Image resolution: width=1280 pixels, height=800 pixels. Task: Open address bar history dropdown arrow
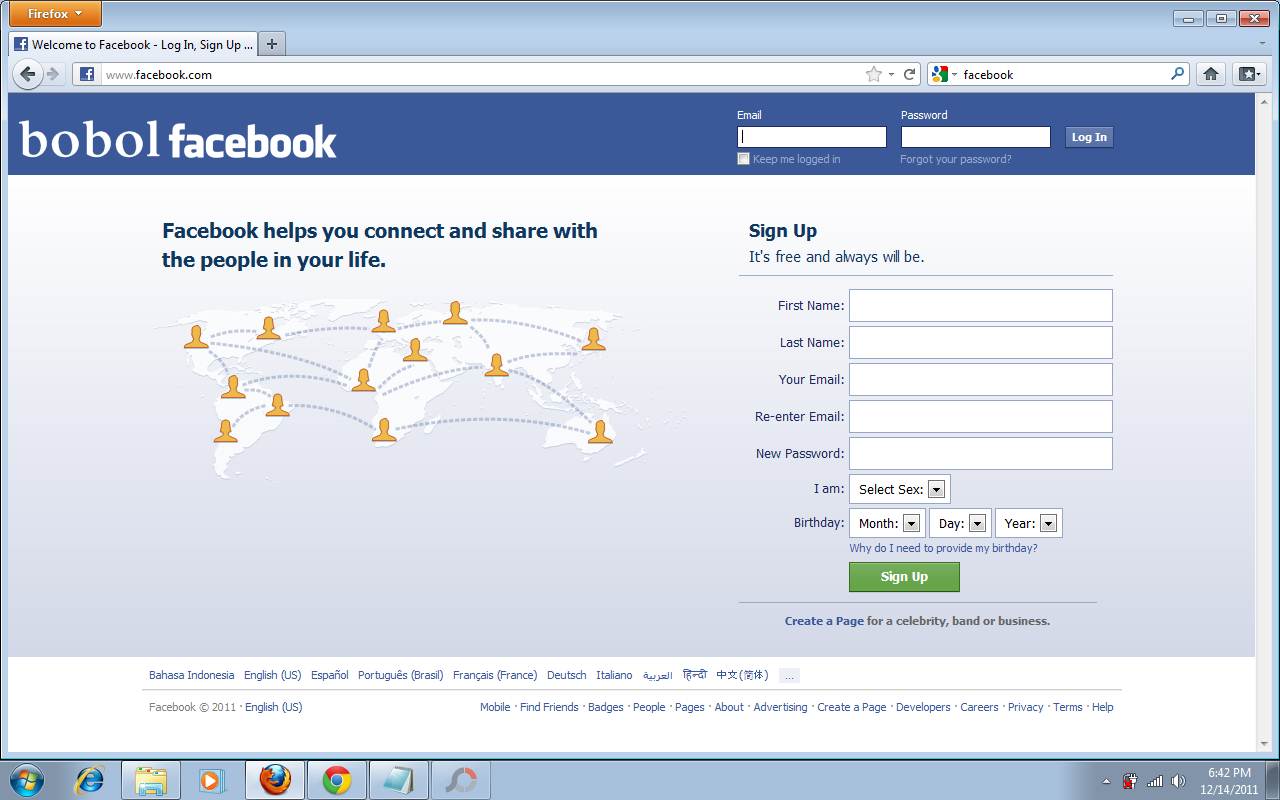pos(891,75)
